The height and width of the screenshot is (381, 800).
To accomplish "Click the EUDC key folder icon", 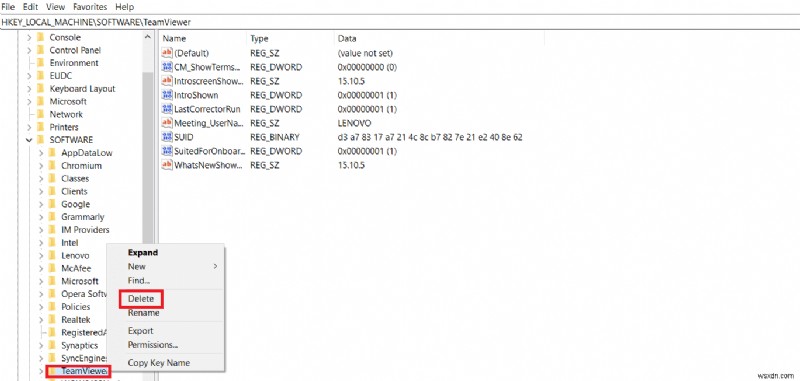I will tap(40, 75).
